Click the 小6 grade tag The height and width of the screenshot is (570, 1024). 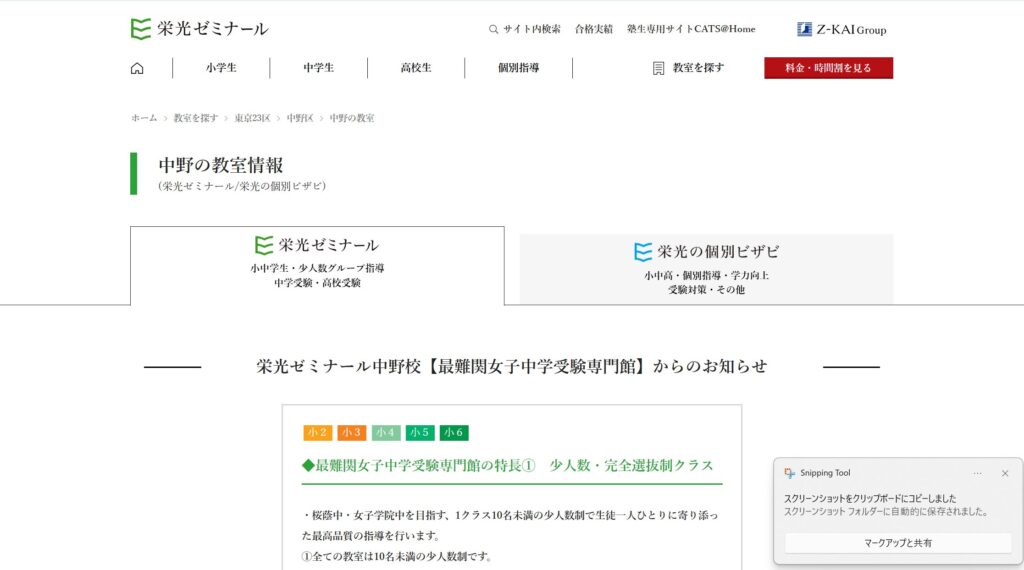pyautogui.click(x=454, y=433)
